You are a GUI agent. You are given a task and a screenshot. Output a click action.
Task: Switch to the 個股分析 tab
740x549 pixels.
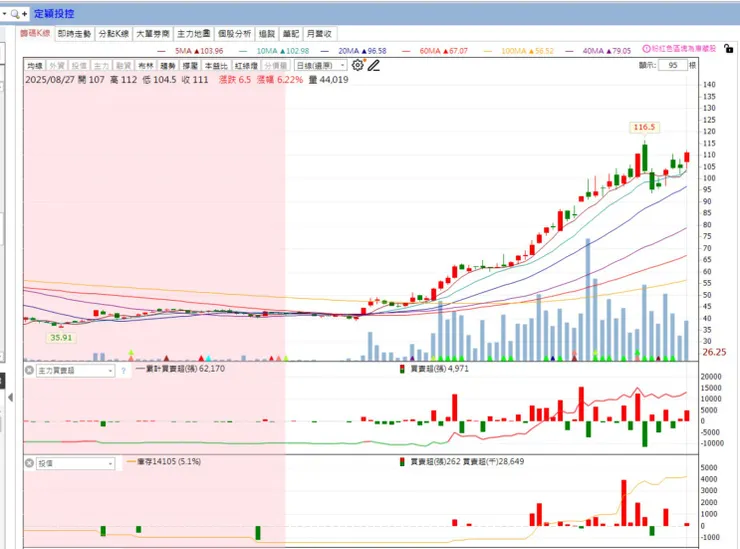click(235, 34)
